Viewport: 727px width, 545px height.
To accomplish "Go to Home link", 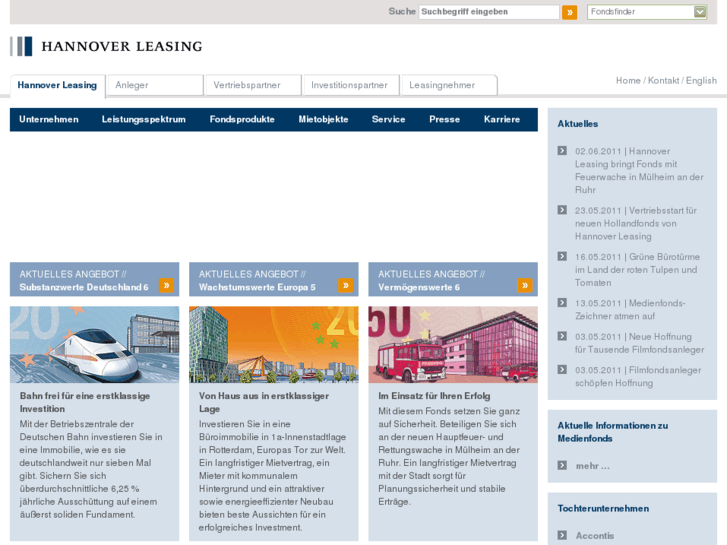I will tap(628, 81).
